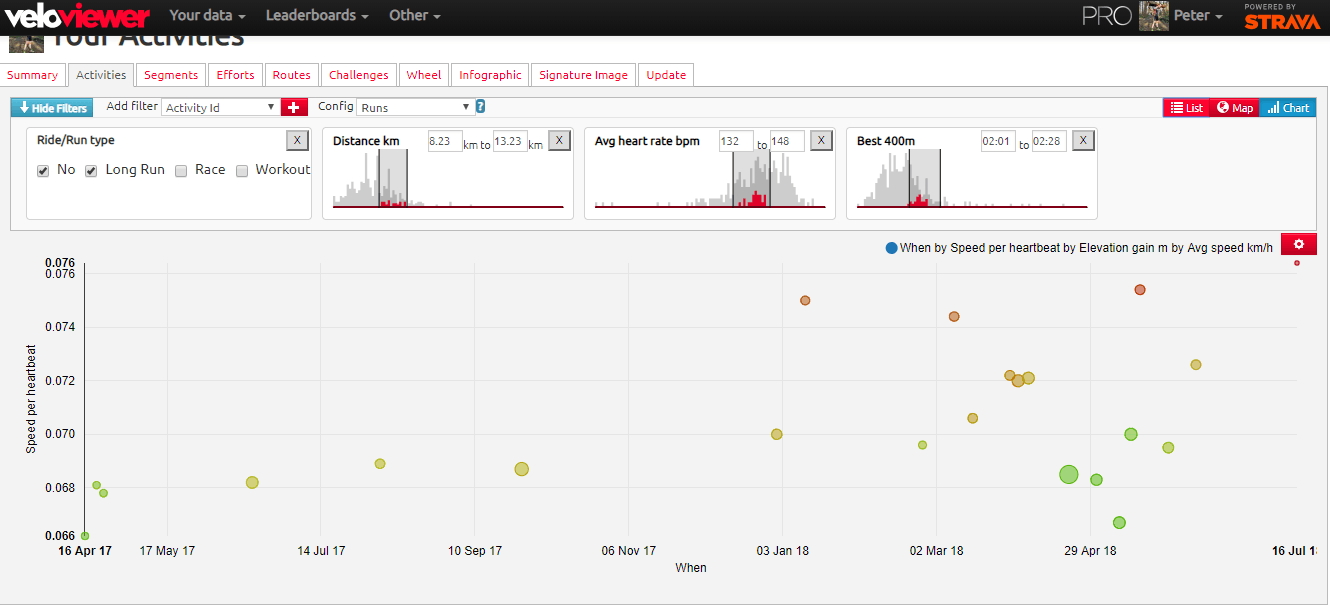Click the largest green bubble on chart
The image size is (1330, 607).
pyautogui.click(x=1068, y=474)
